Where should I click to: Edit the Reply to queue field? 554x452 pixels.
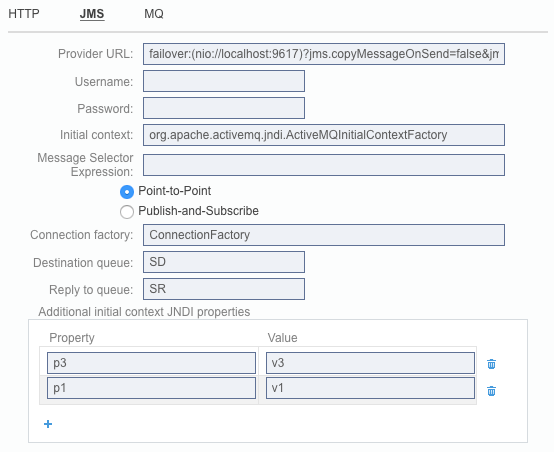point(224,289)
